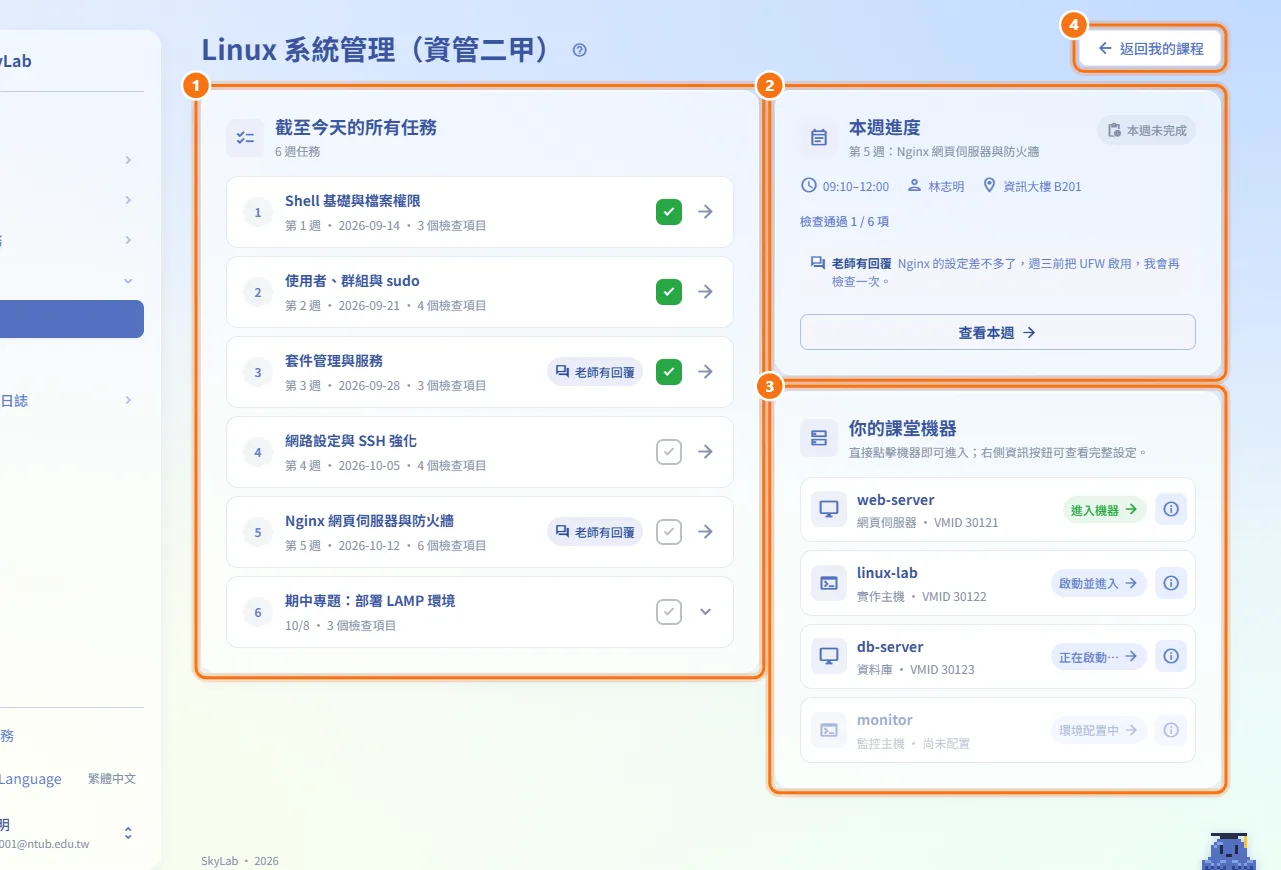Check the box for 網路設定與 SSH 強化
1281x870 pixels.
click(x=669, y=452)
